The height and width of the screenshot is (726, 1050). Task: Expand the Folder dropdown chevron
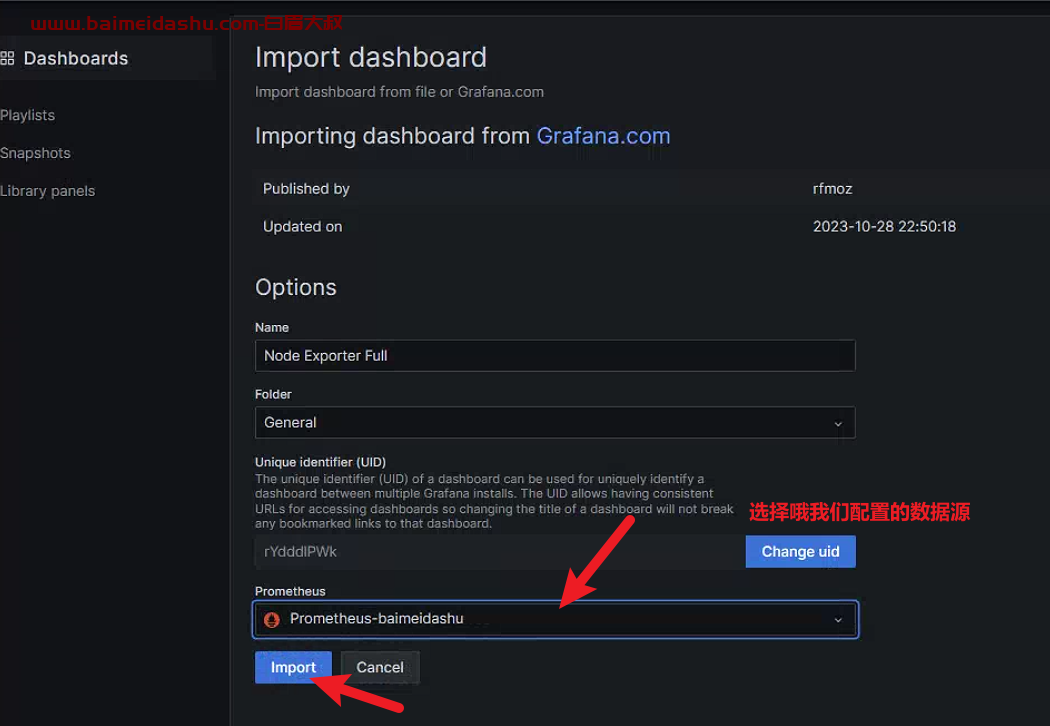point(838,423)
